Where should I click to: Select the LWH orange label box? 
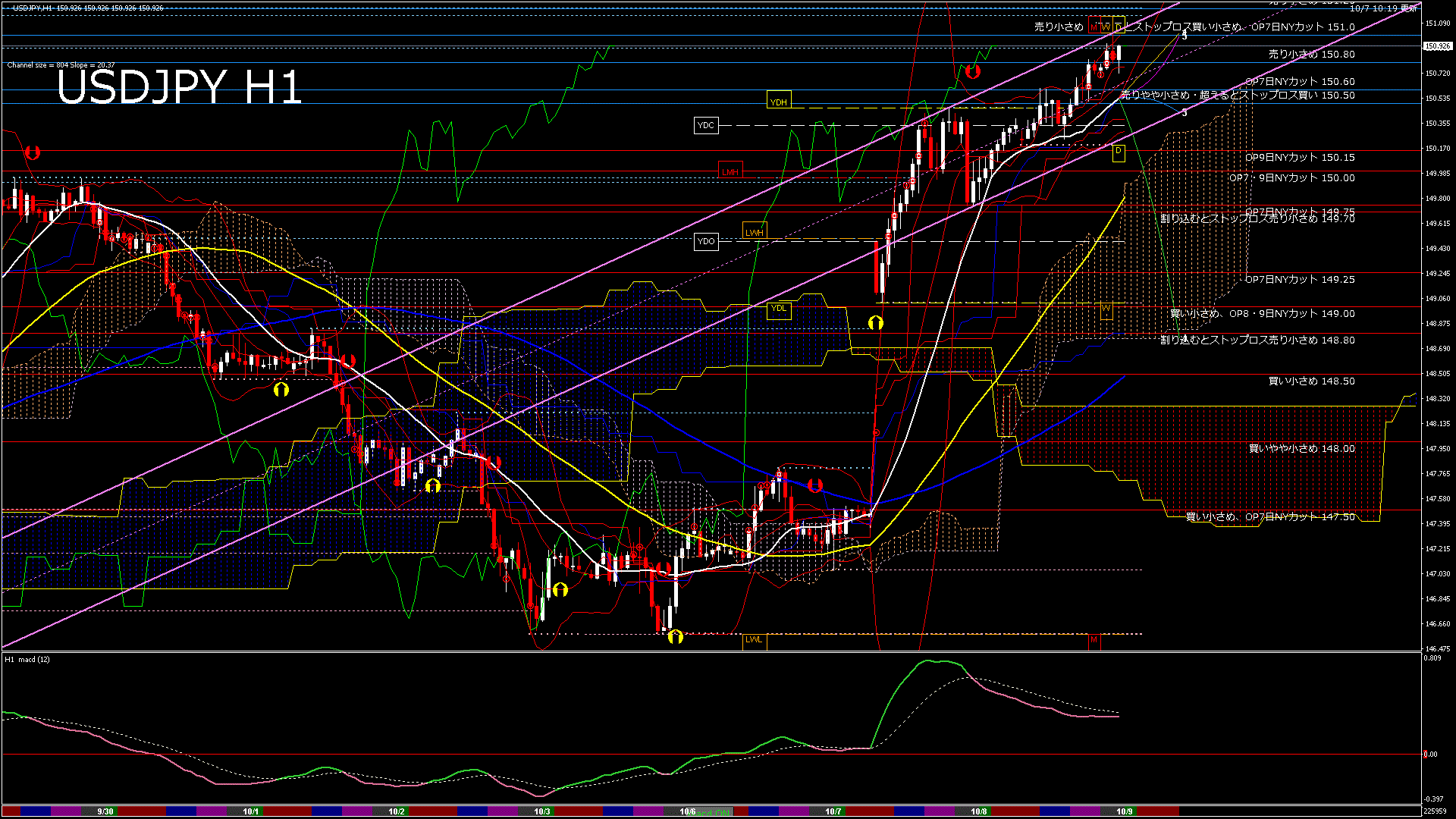(755, 233)
